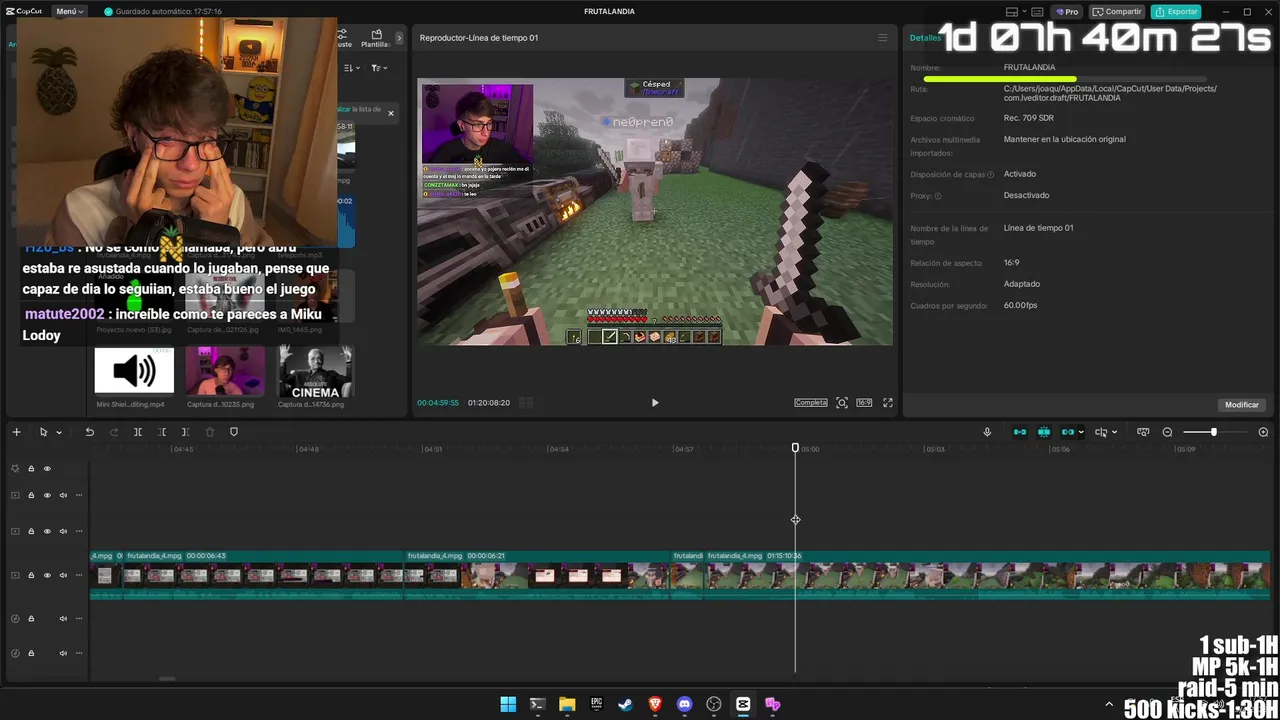Fit the timeline to window with zoom-fit icon
Viewport: 1280px width, 720px height.
pyautogui.click(x=1143, y=432)
